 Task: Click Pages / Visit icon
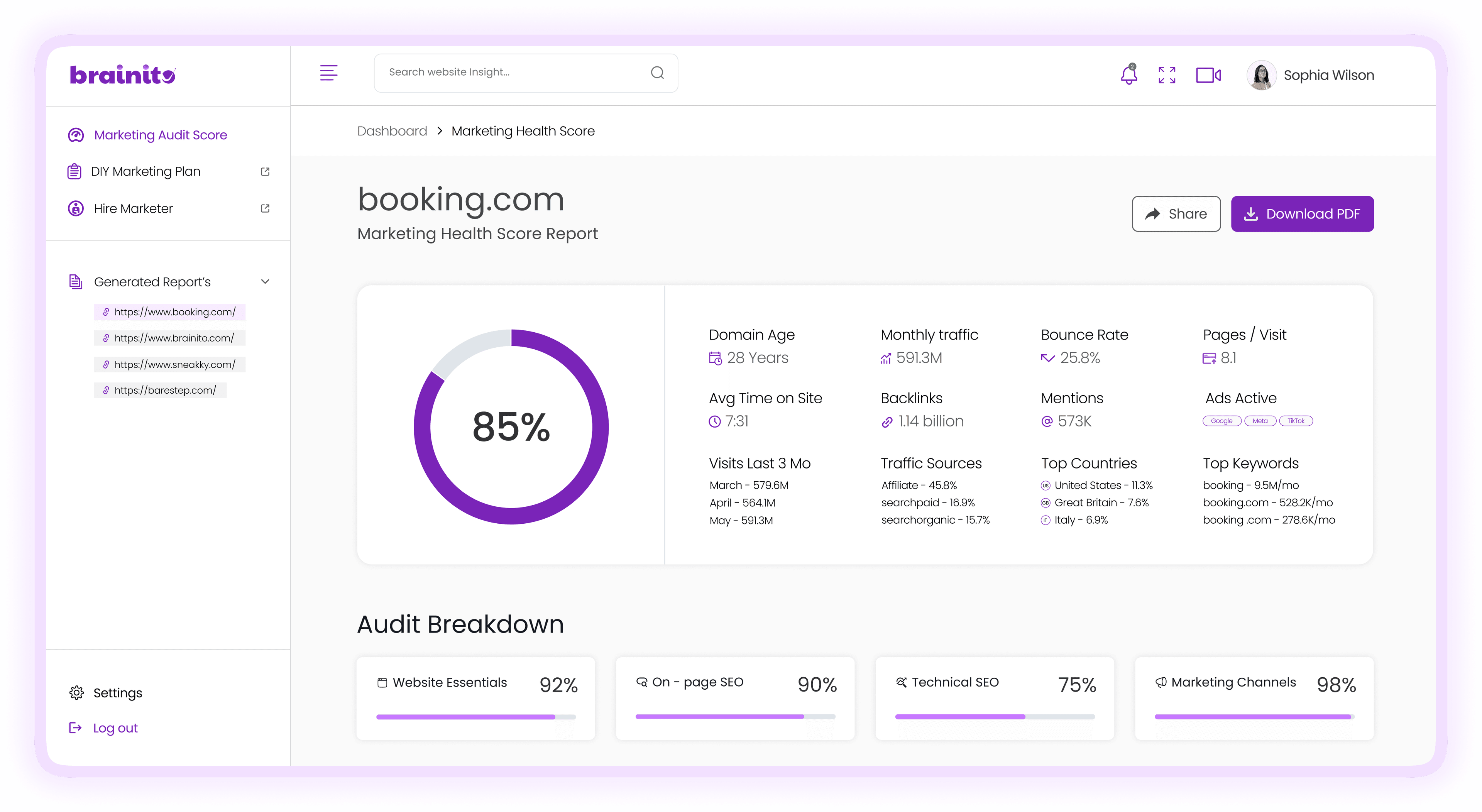[x=1209, y=358]
